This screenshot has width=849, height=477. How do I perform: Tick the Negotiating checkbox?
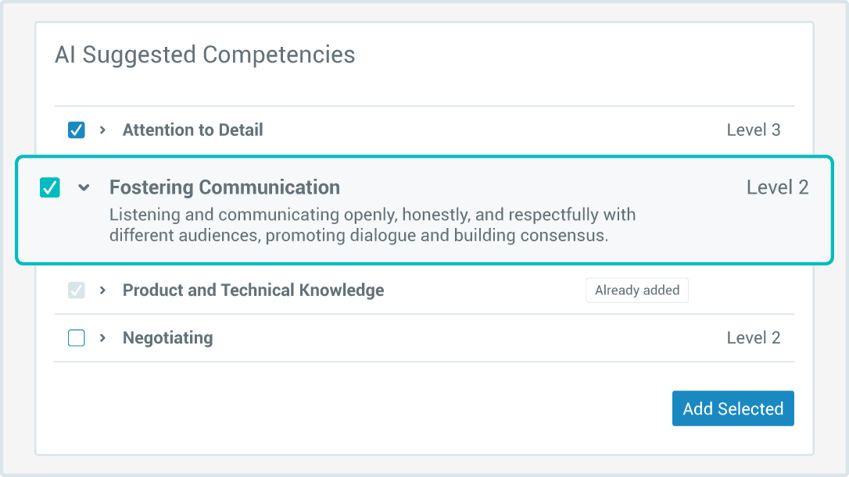click(76, 338)
